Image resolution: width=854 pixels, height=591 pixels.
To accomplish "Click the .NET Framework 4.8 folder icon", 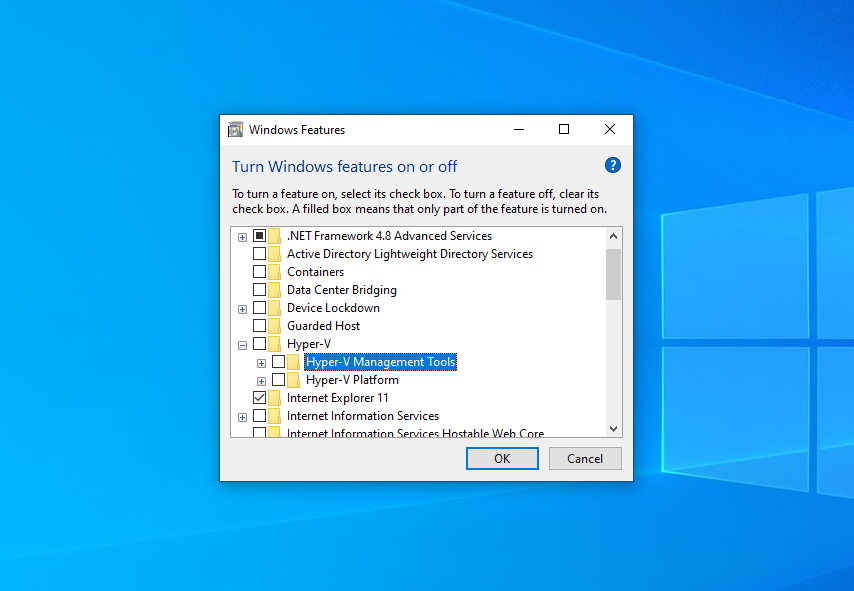I will pyautogui.click(x=274, y=236).
